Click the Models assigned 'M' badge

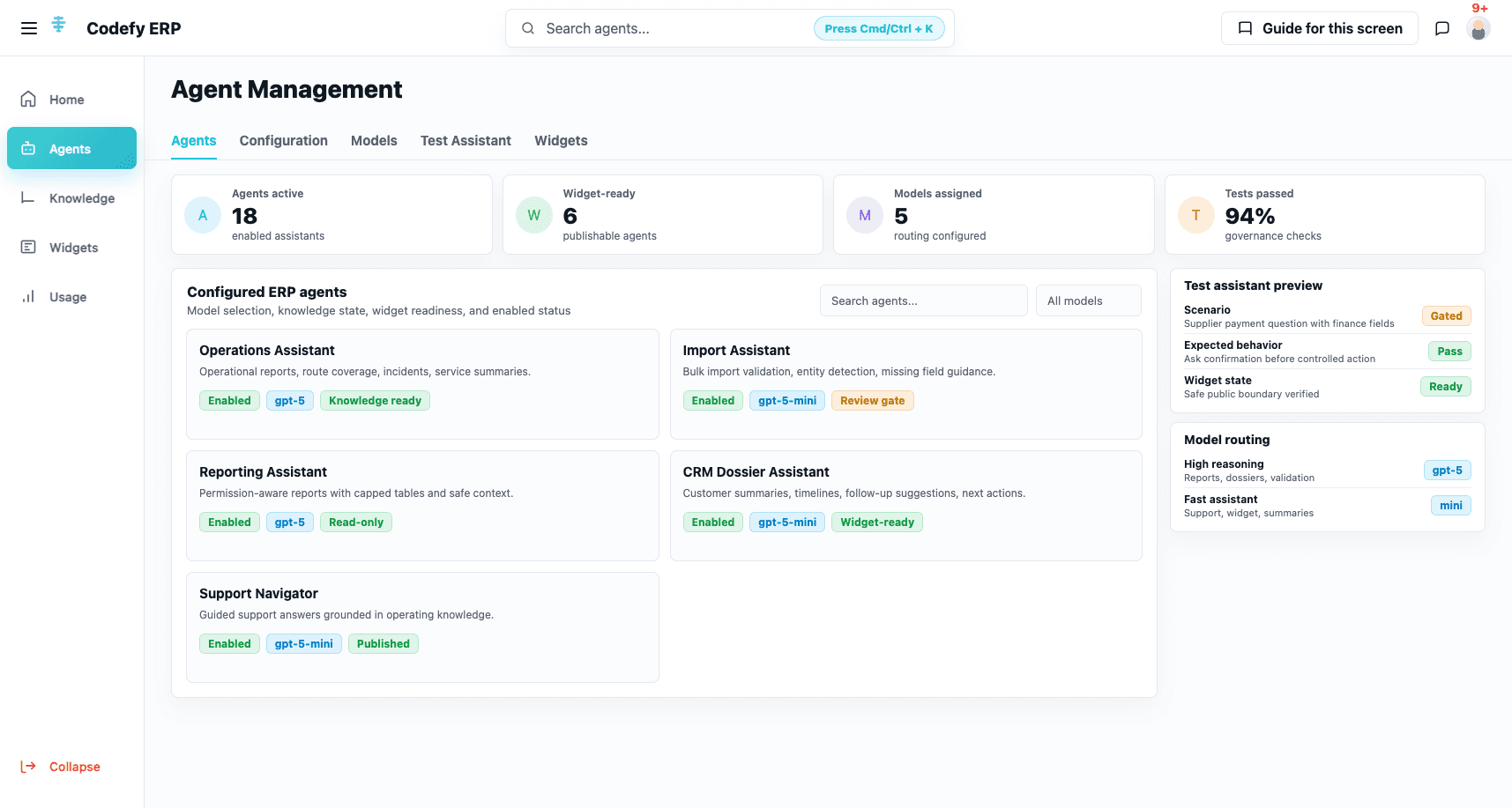pos(865,215)
